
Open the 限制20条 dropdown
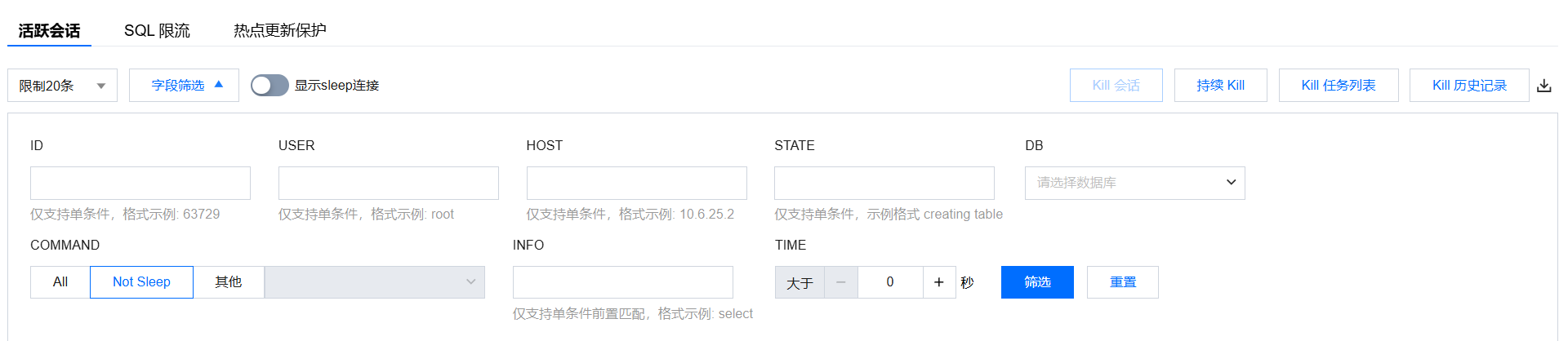(x=62, y=86)
